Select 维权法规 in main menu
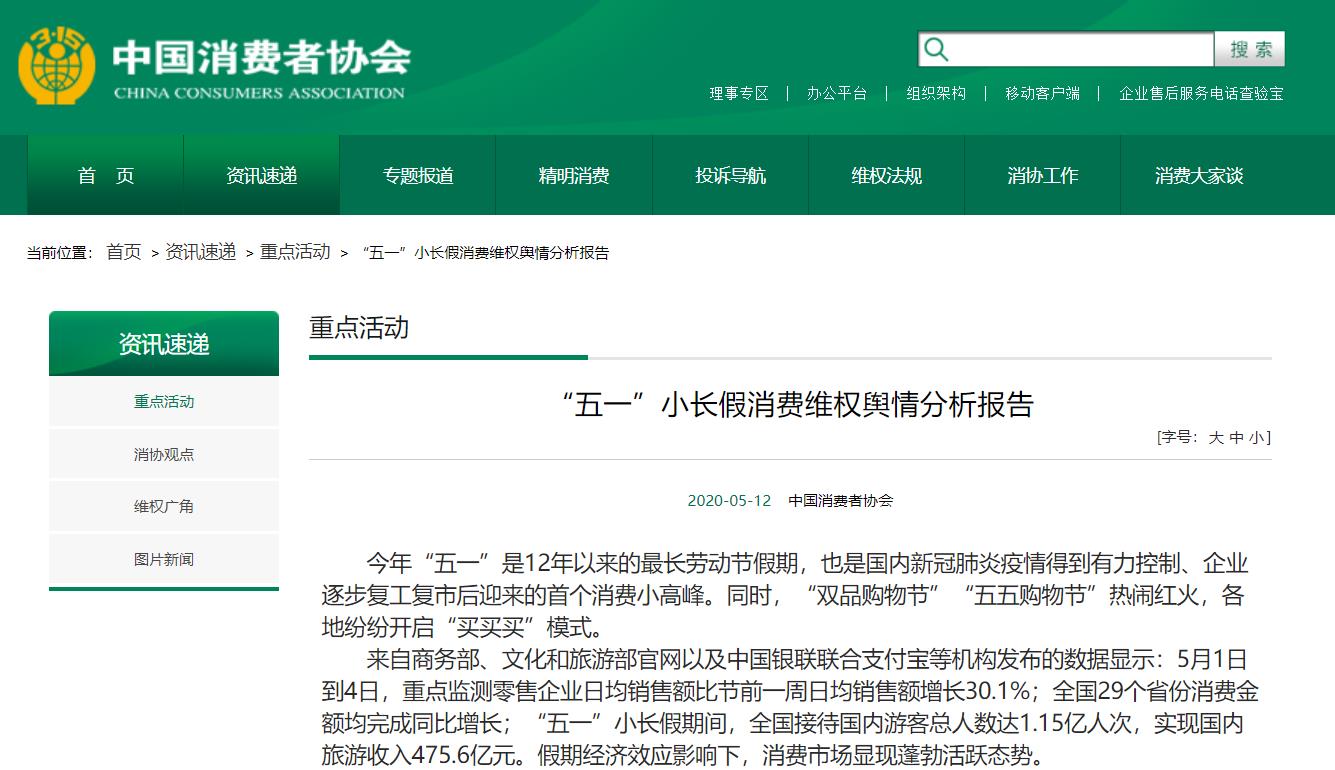Viewport: 1335px width, 770px height. [886, 176]
